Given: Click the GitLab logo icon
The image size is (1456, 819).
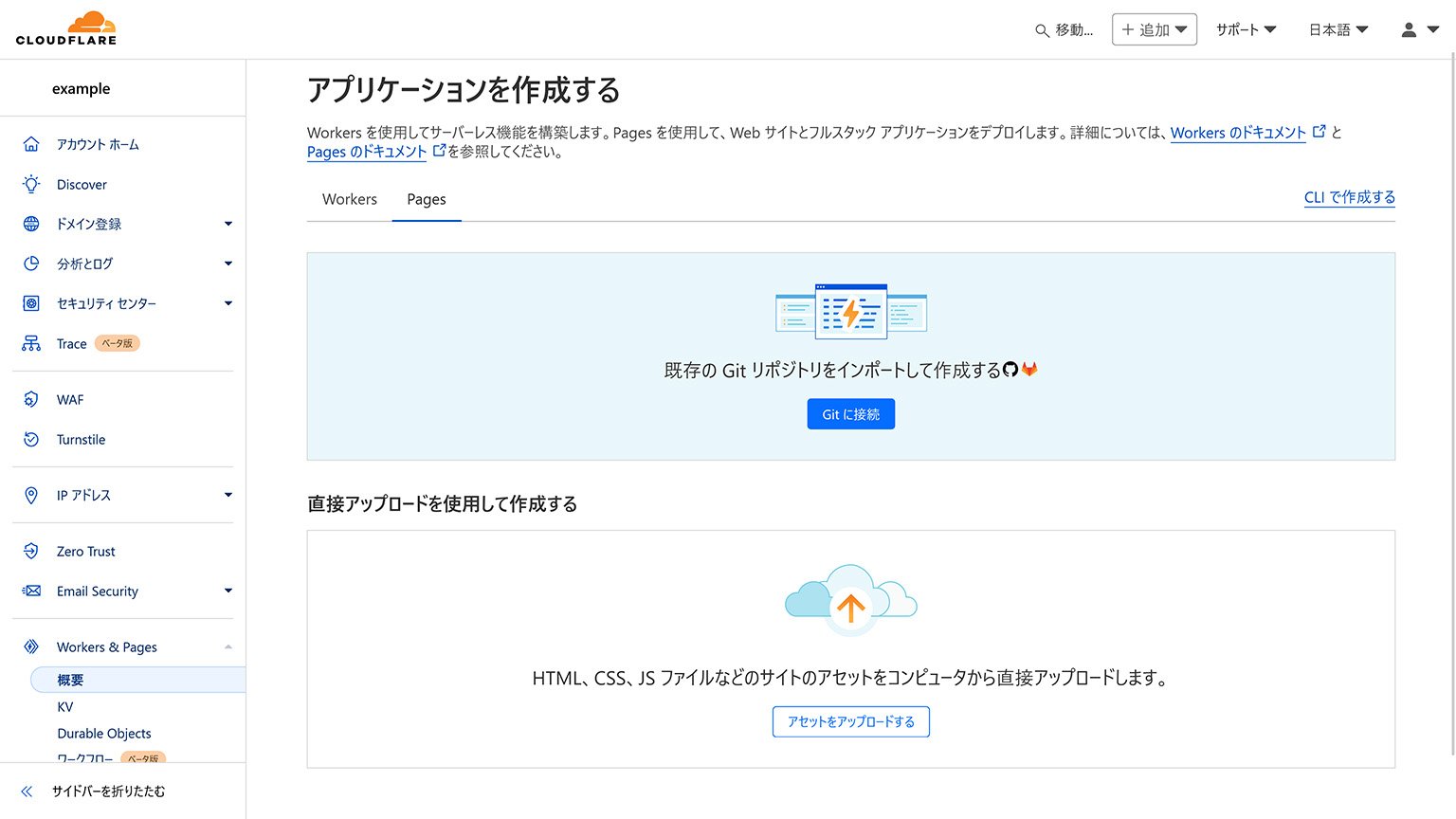Looking at the screenshot, I should tap(1029, 370).
